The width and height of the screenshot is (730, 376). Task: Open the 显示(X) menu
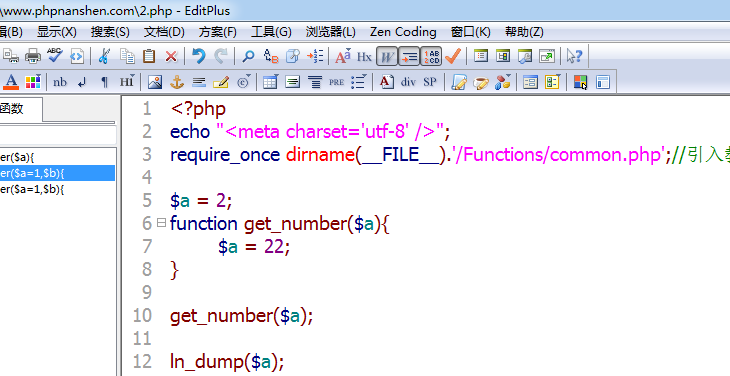[x=57, y=32]
